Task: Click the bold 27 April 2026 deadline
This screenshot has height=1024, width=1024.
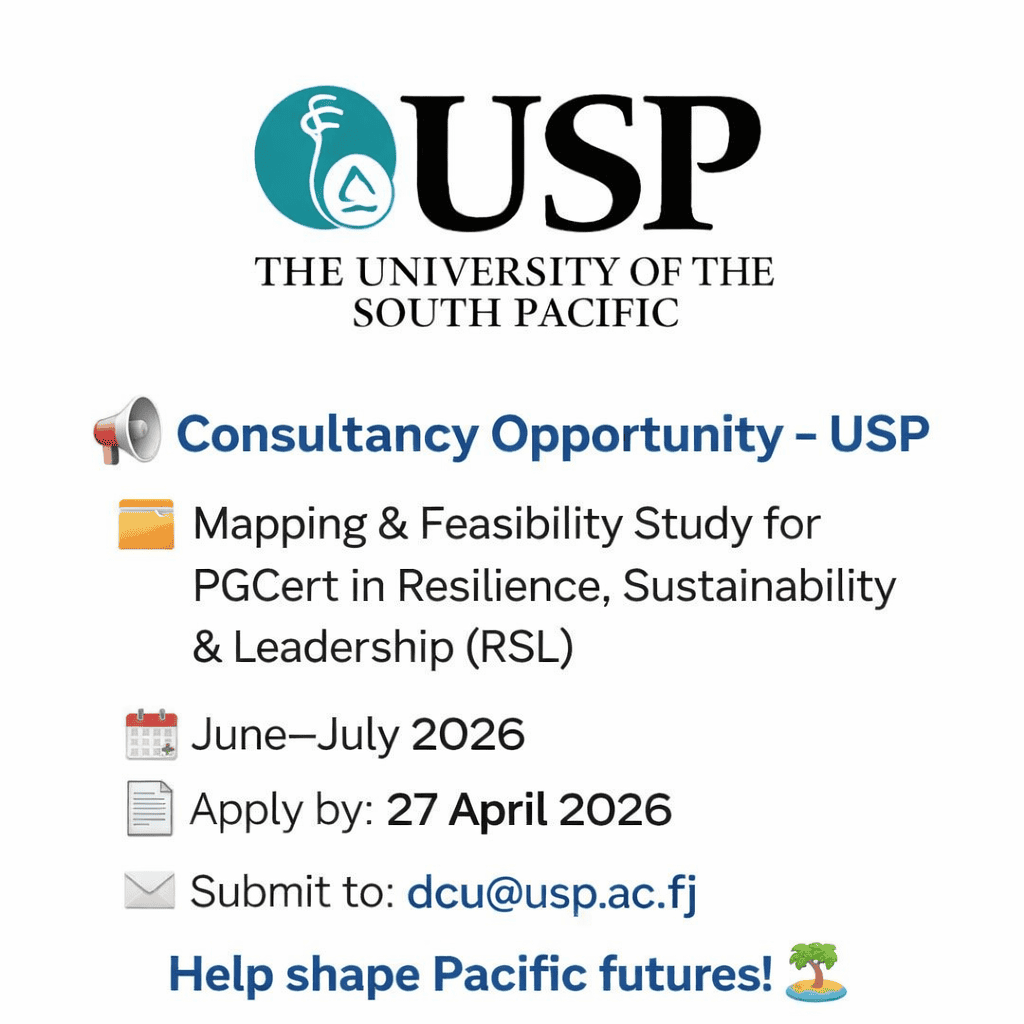Action: (x=529, y=810)
